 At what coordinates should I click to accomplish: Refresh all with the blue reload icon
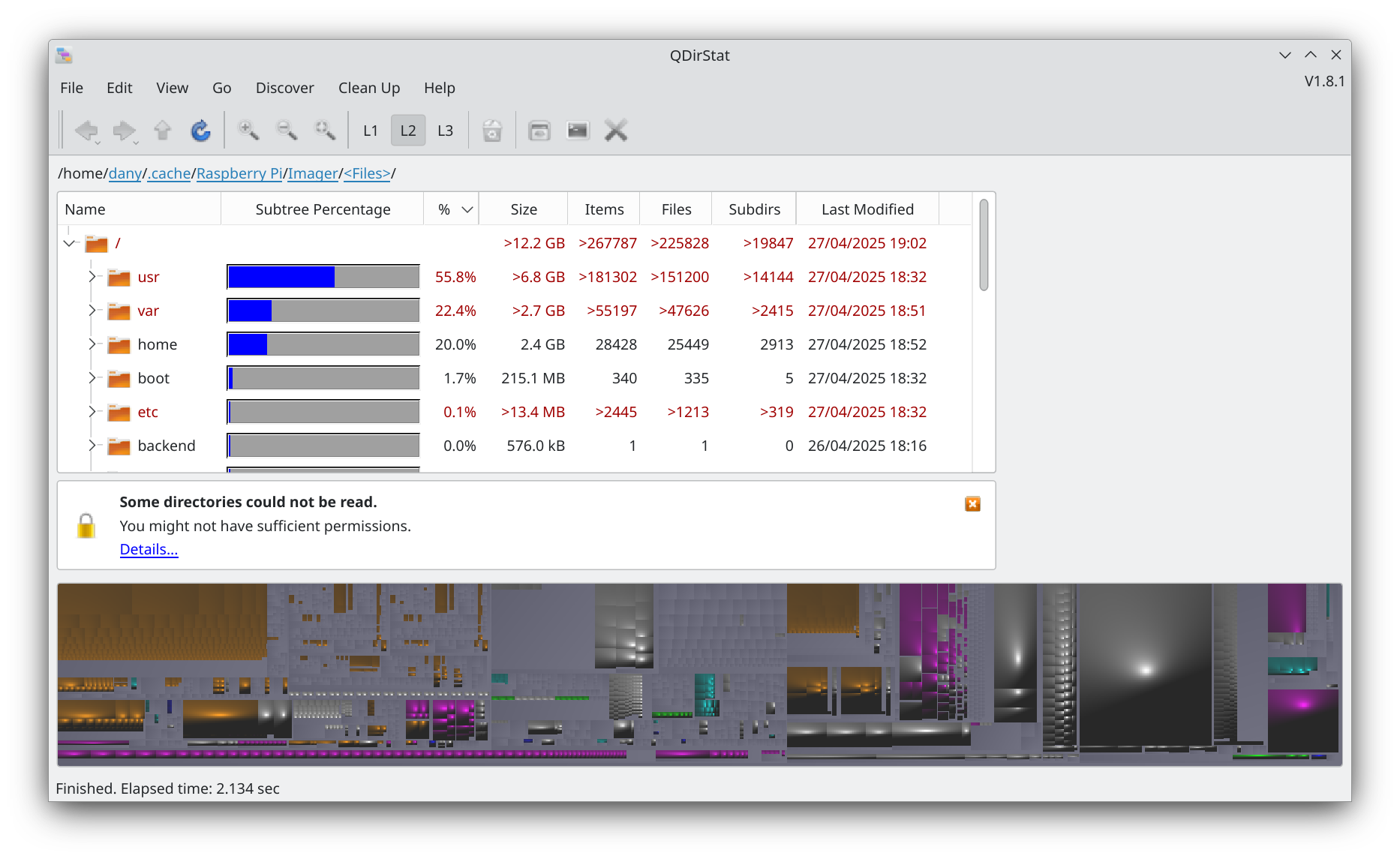coord(200,131)
